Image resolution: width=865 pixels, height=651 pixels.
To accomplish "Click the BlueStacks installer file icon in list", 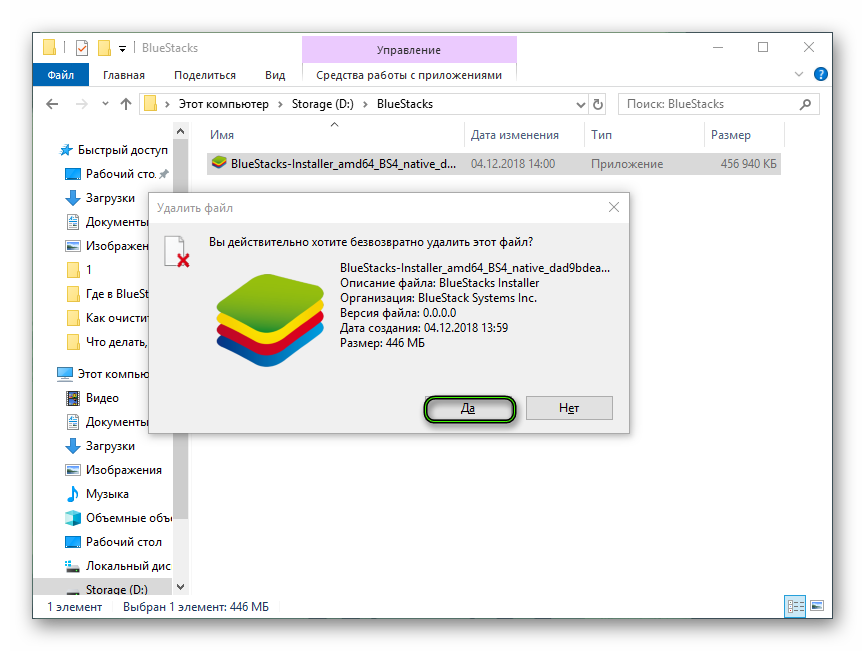I will [219, 163].
